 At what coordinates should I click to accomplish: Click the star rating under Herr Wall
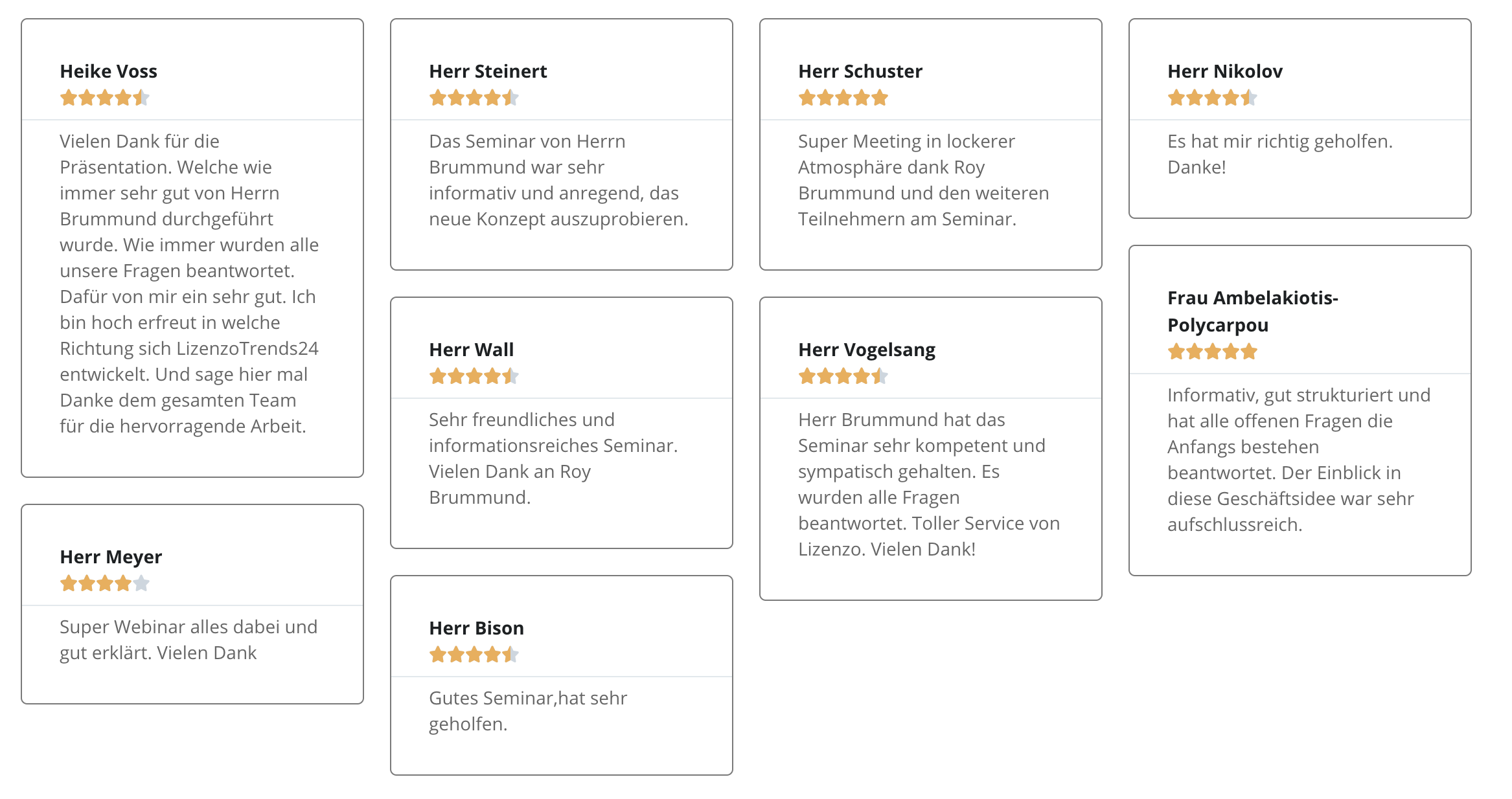pyautogui.click(x=474, y=376)
